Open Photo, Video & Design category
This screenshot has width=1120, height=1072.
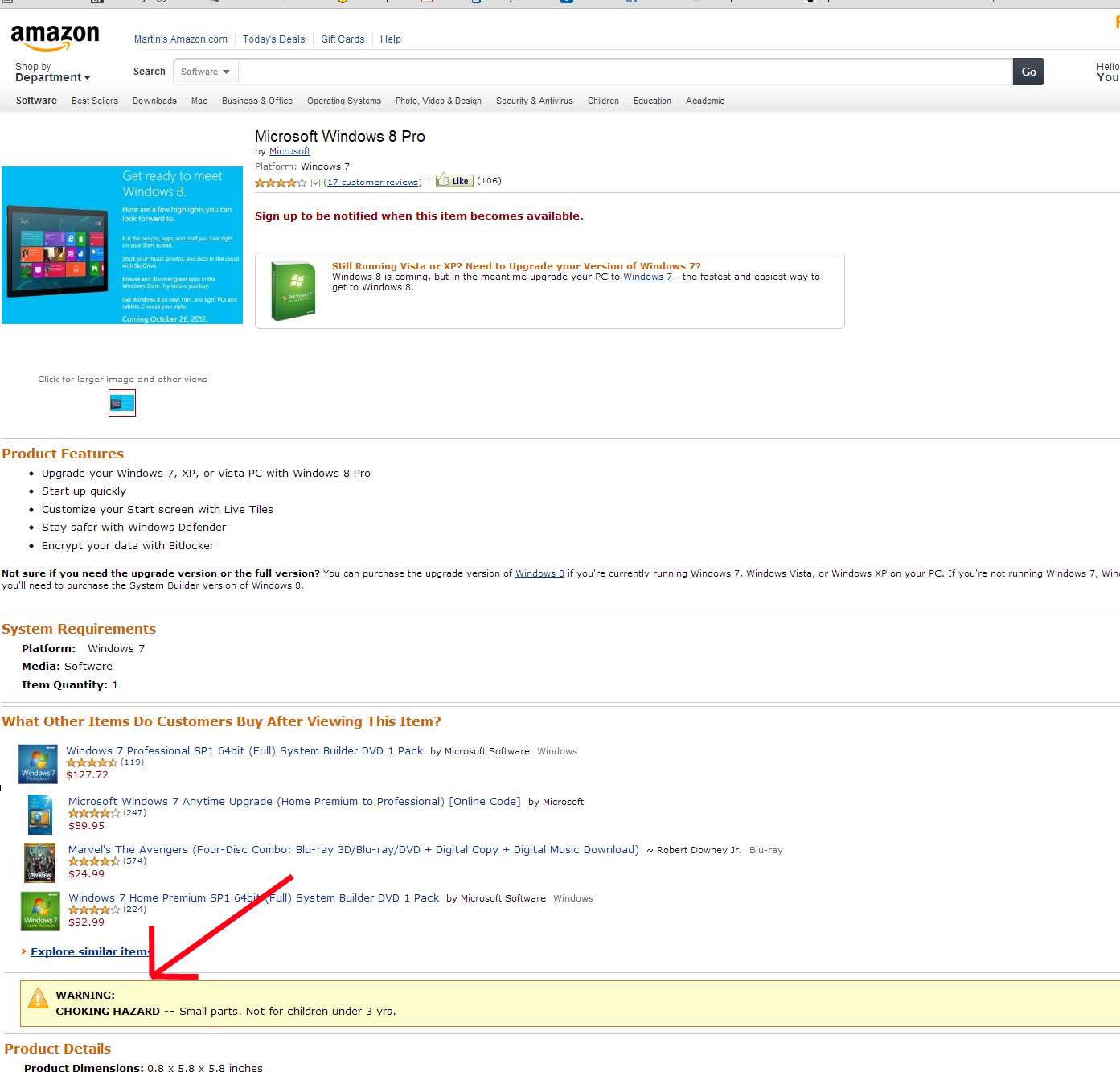pos(438,101)
